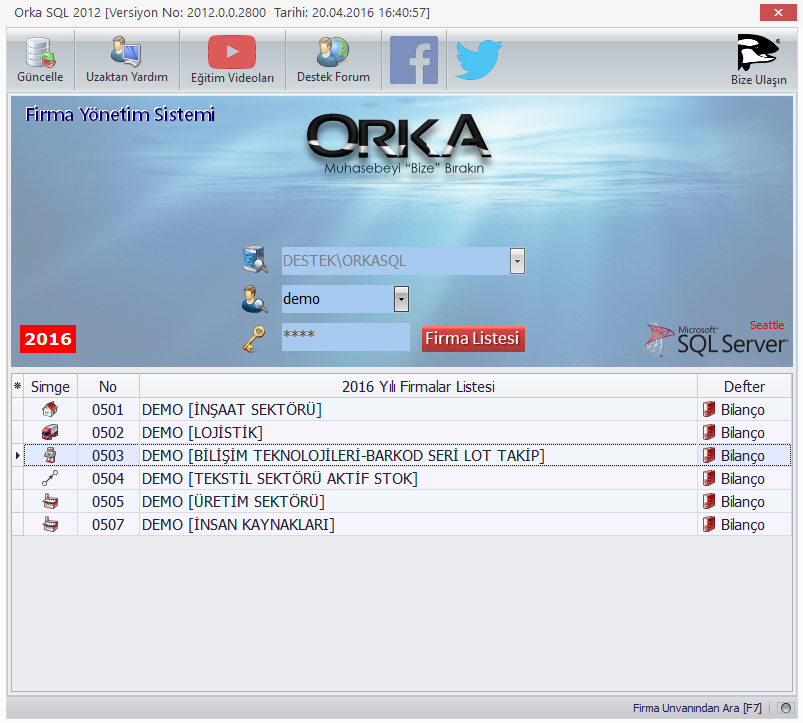Click the Firma Listesi button

tap(473, 339)
